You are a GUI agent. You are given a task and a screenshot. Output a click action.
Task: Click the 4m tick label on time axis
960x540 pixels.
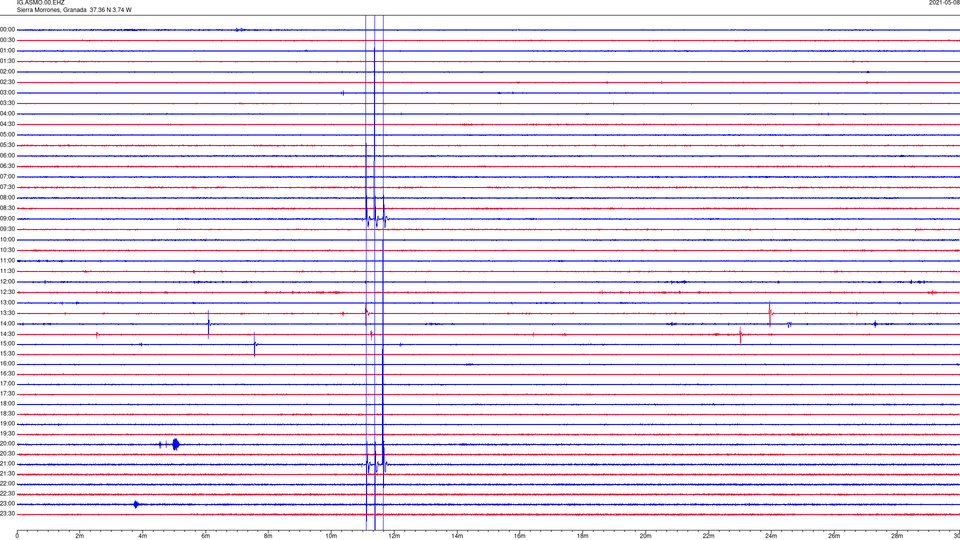tap(143, 536)
